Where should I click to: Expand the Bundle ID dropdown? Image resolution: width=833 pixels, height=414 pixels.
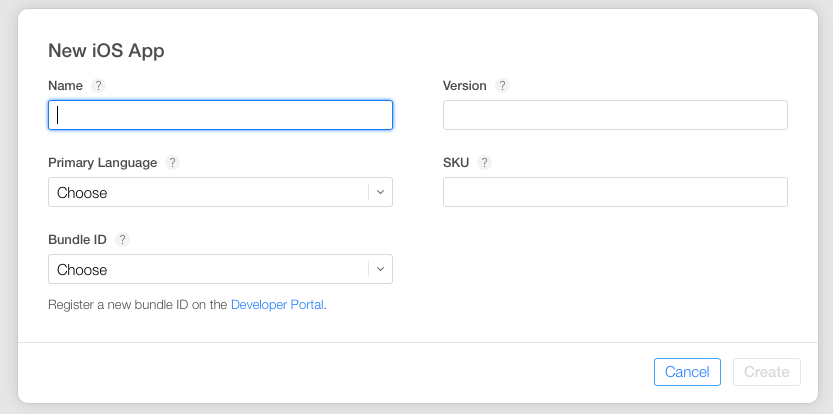[x=220, y=269]
